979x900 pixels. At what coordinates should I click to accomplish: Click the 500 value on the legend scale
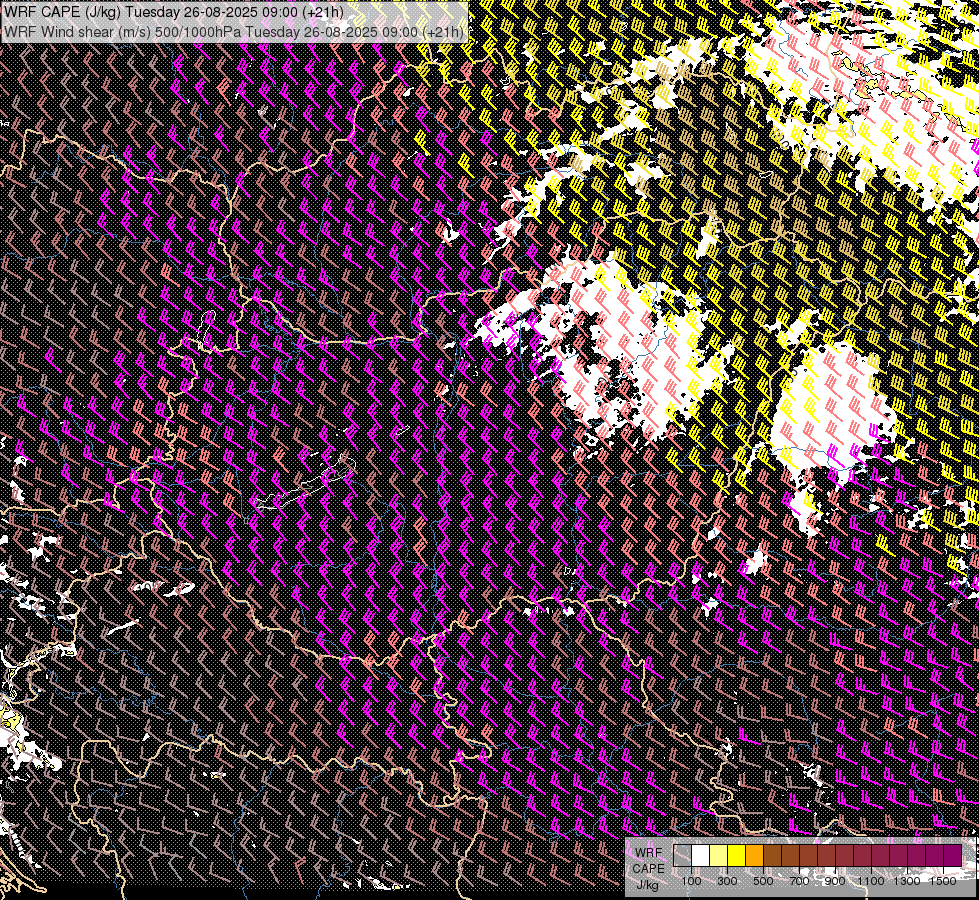coord(764,881)
